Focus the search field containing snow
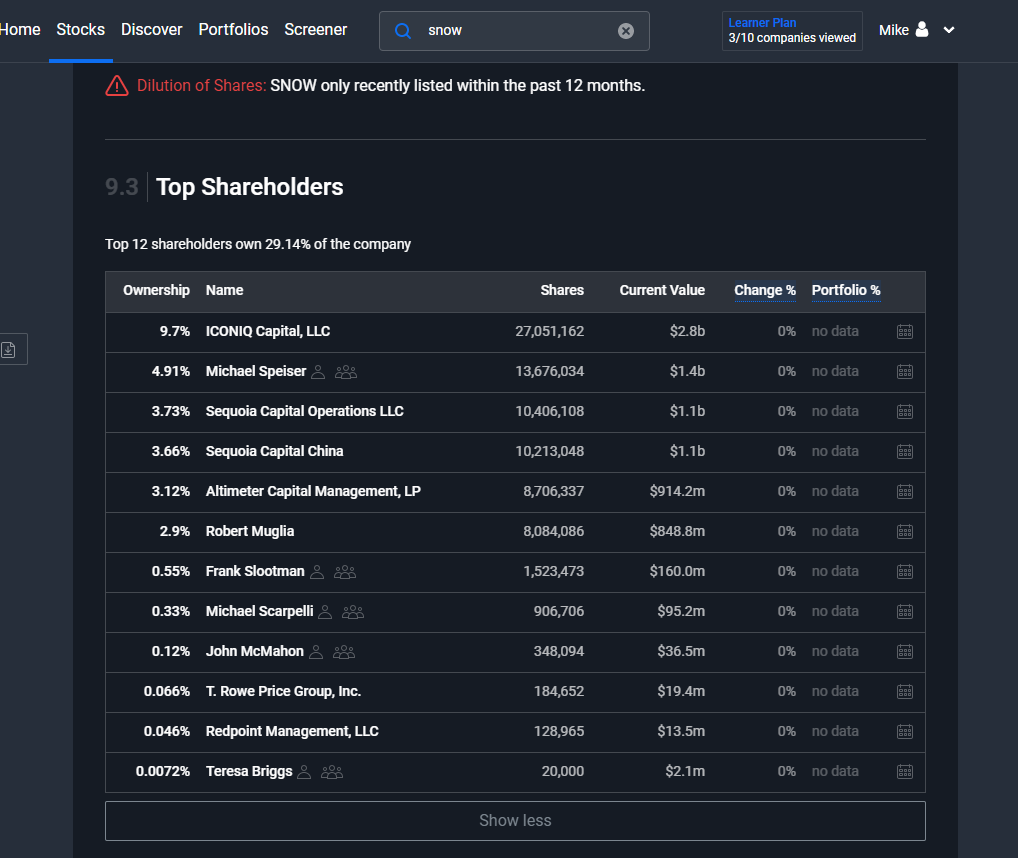The image size is (1018, 858). click(x=514, y=31)
